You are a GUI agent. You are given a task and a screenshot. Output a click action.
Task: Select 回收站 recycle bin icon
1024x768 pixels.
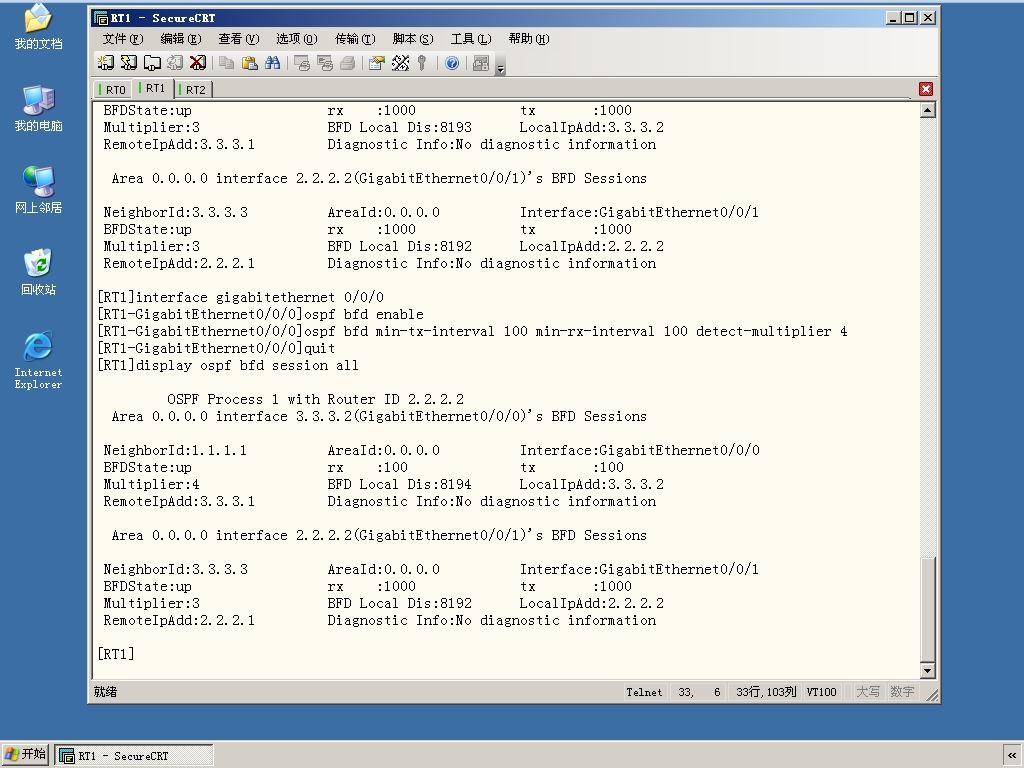[x=38, y=272]
